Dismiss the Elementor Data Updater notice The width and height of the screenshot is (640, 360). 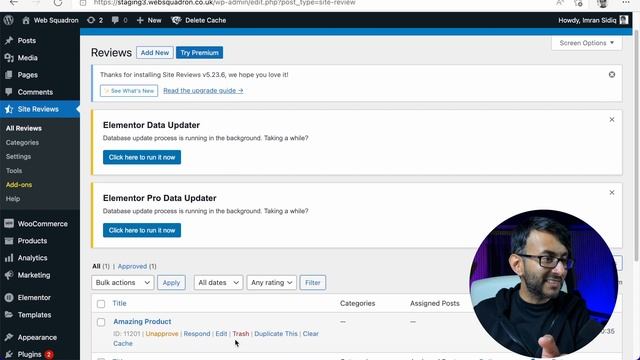pyautogui.click(x=612, y=120)
